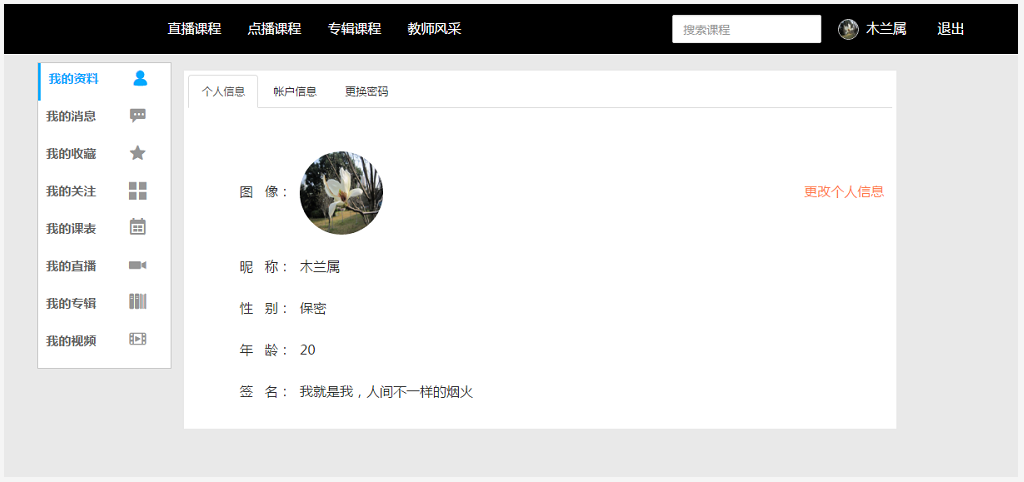Screen dimensions: 1024x482
Task: Click the star icon beside 我的收藏
Action: [x=138, y=153]
